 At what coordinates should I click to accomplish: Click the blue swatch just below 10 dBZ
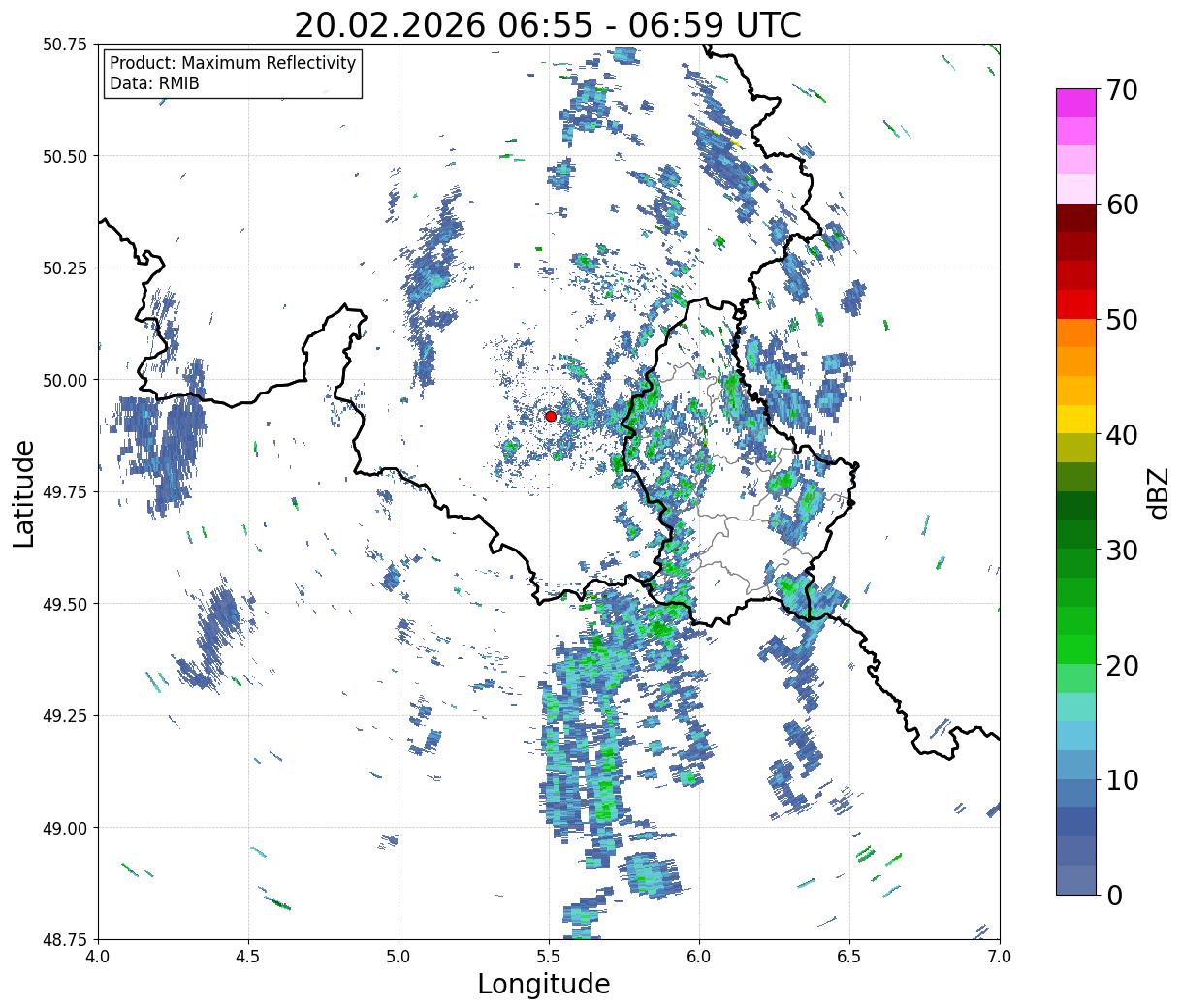click(x=1076, y=793)
